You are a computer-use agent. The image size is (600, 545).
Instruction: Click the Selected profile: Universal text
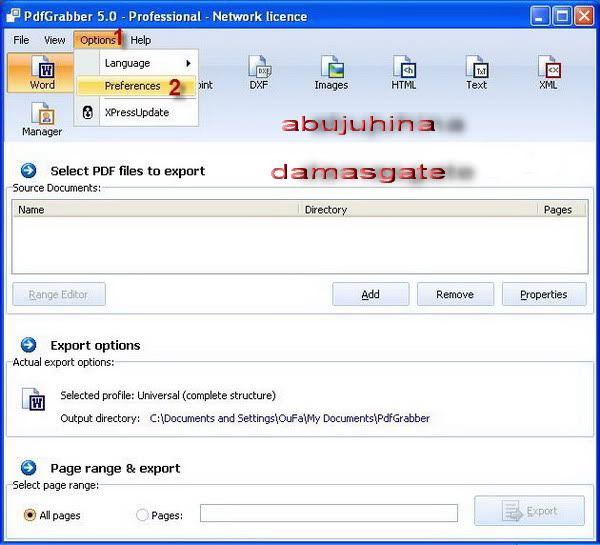168,395
